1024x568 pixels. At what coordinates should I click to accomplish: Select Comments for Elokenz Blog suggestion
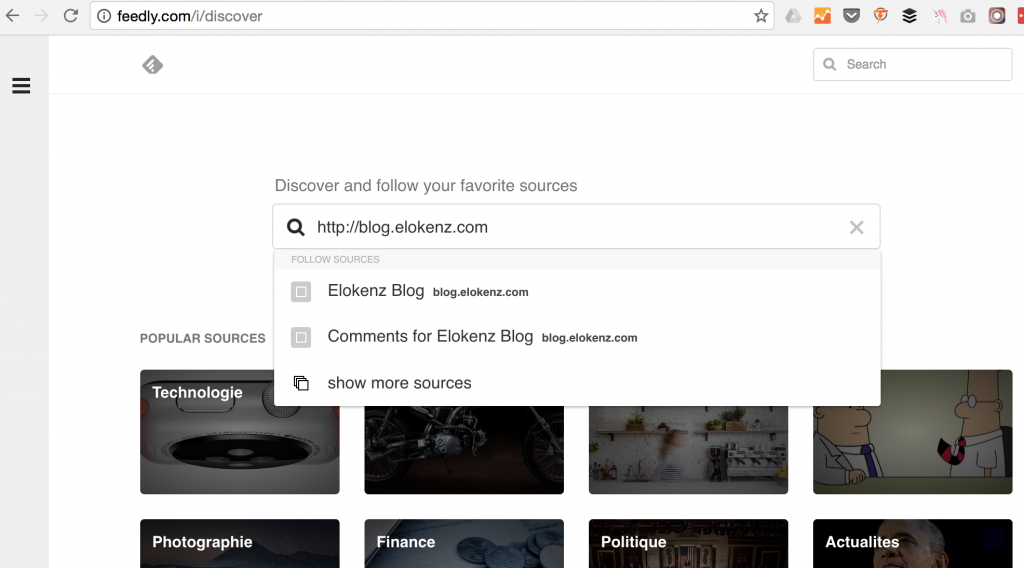[x=430, y=336]
